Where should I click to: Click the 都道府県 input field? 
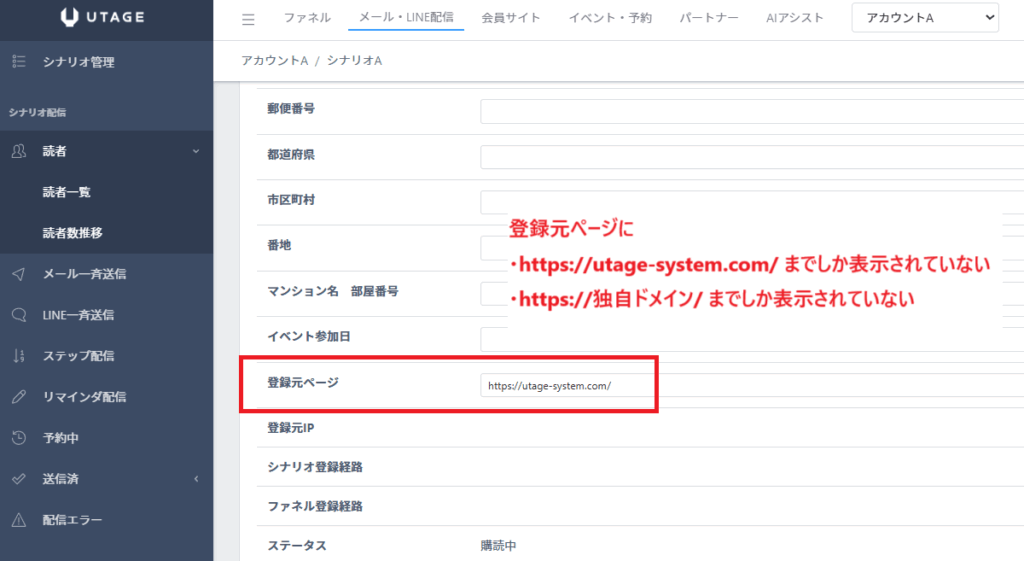752,157
